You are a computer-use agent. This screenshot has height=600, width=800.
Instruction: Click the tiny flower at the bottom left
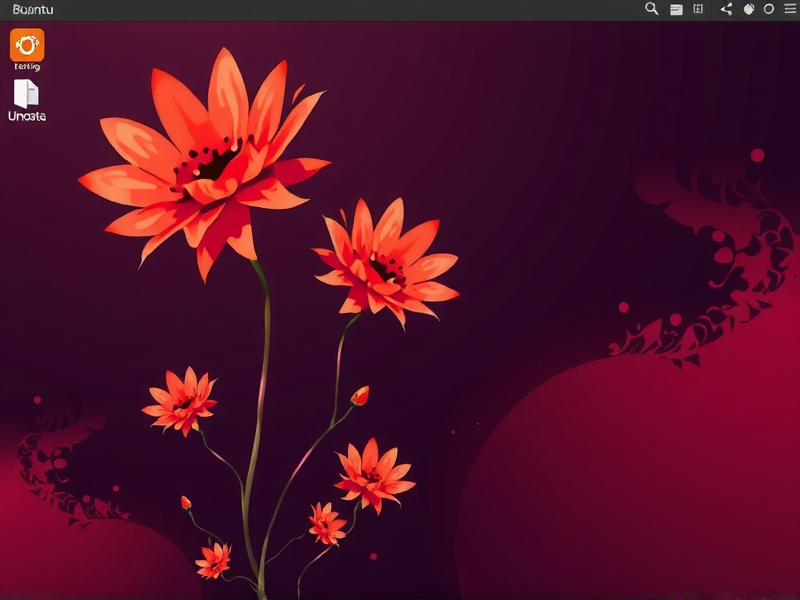coord(213,560)
